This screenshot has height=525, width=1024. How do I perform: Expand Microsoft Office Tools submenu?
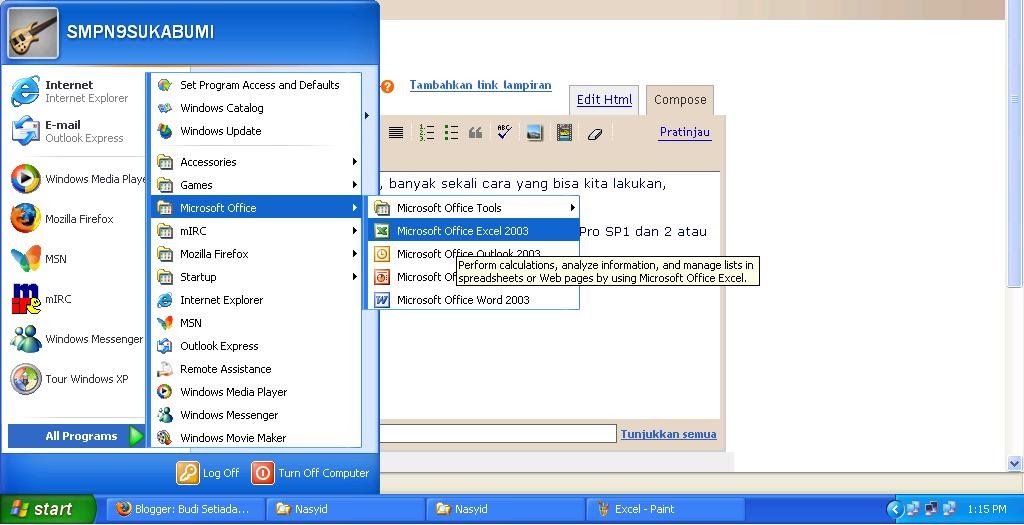pos(473,208)
